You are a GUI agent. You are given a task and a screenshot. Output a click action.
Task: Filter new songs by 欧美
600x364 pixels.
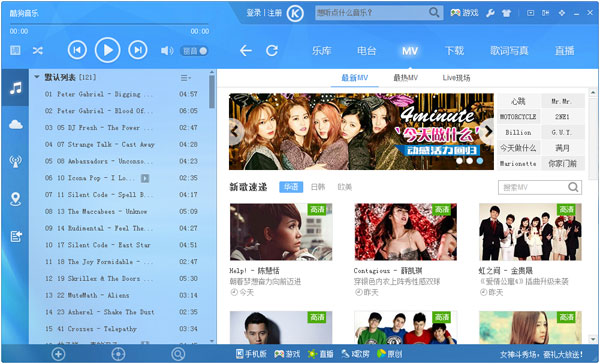pos(345,187)
